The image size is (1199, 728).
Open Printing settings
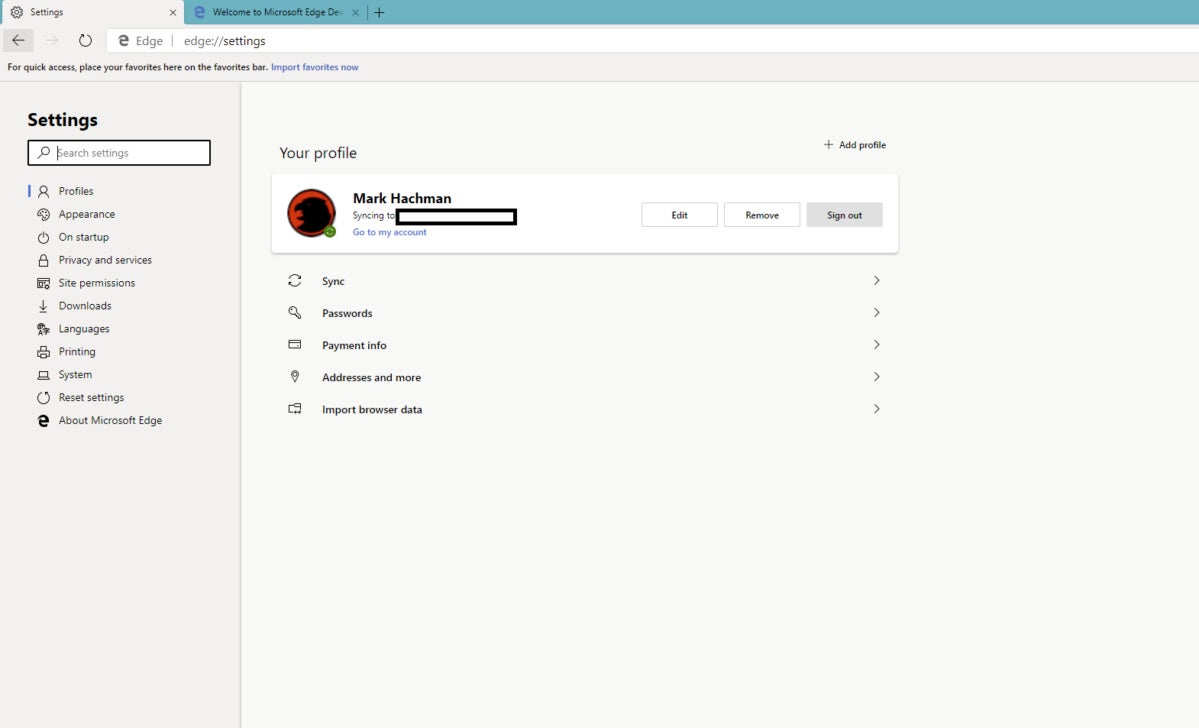77,352
